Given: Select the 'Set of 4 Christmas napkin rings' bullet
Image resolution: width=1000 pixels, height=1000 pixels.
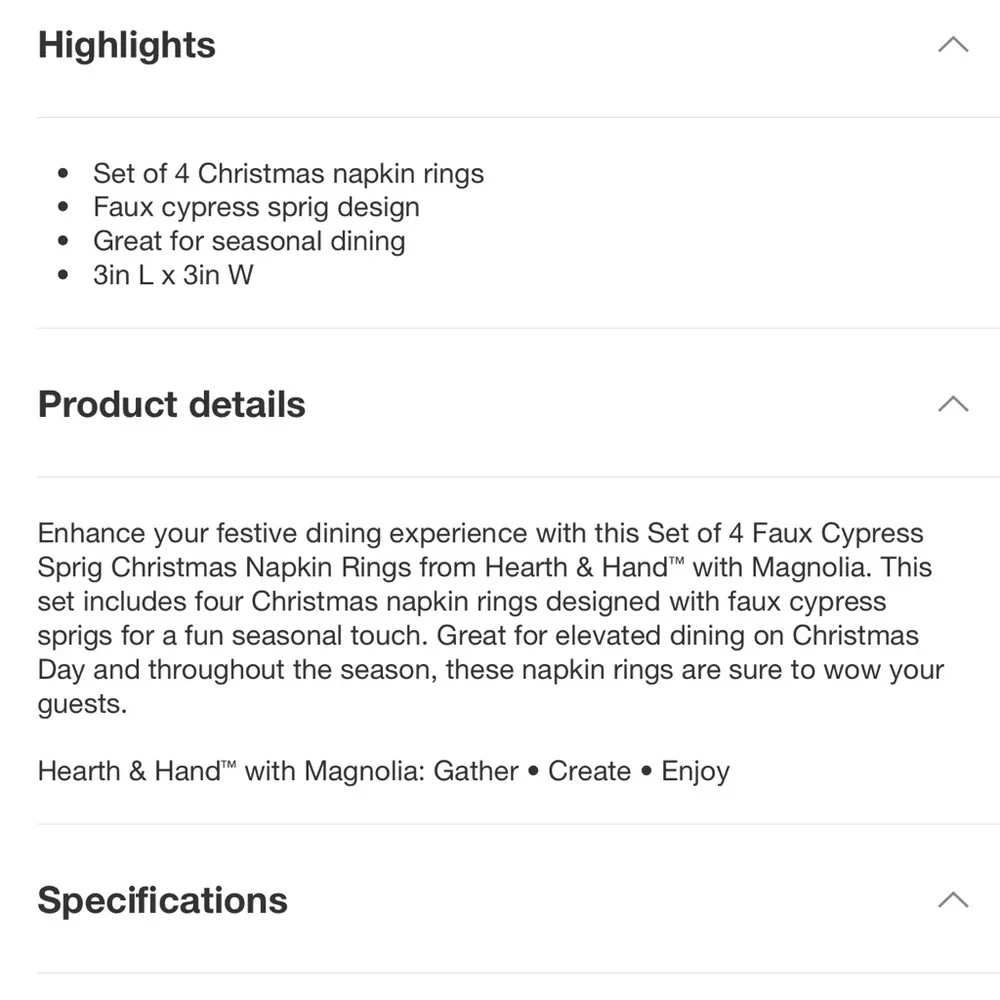Looking at the screenshot, I should click(288, 173).
